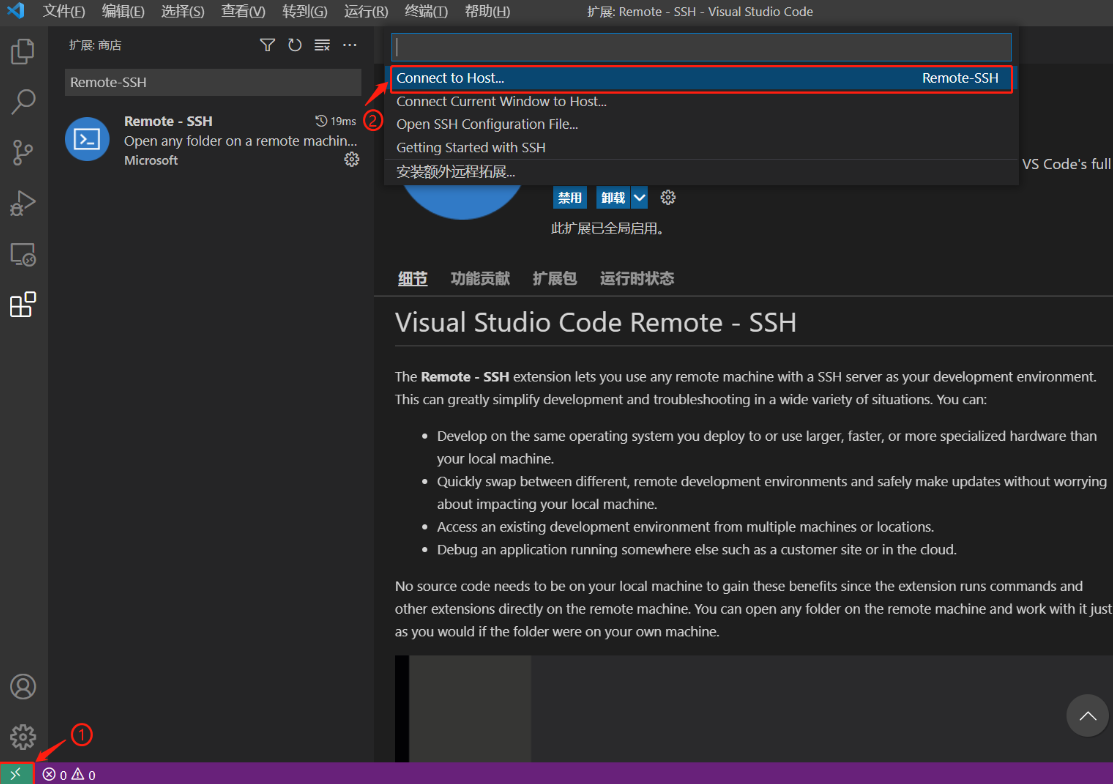This screenshot has width=1113, height=784.
Task: Open the Explorer view in activity bar
Action: click(x=23, y=51)
